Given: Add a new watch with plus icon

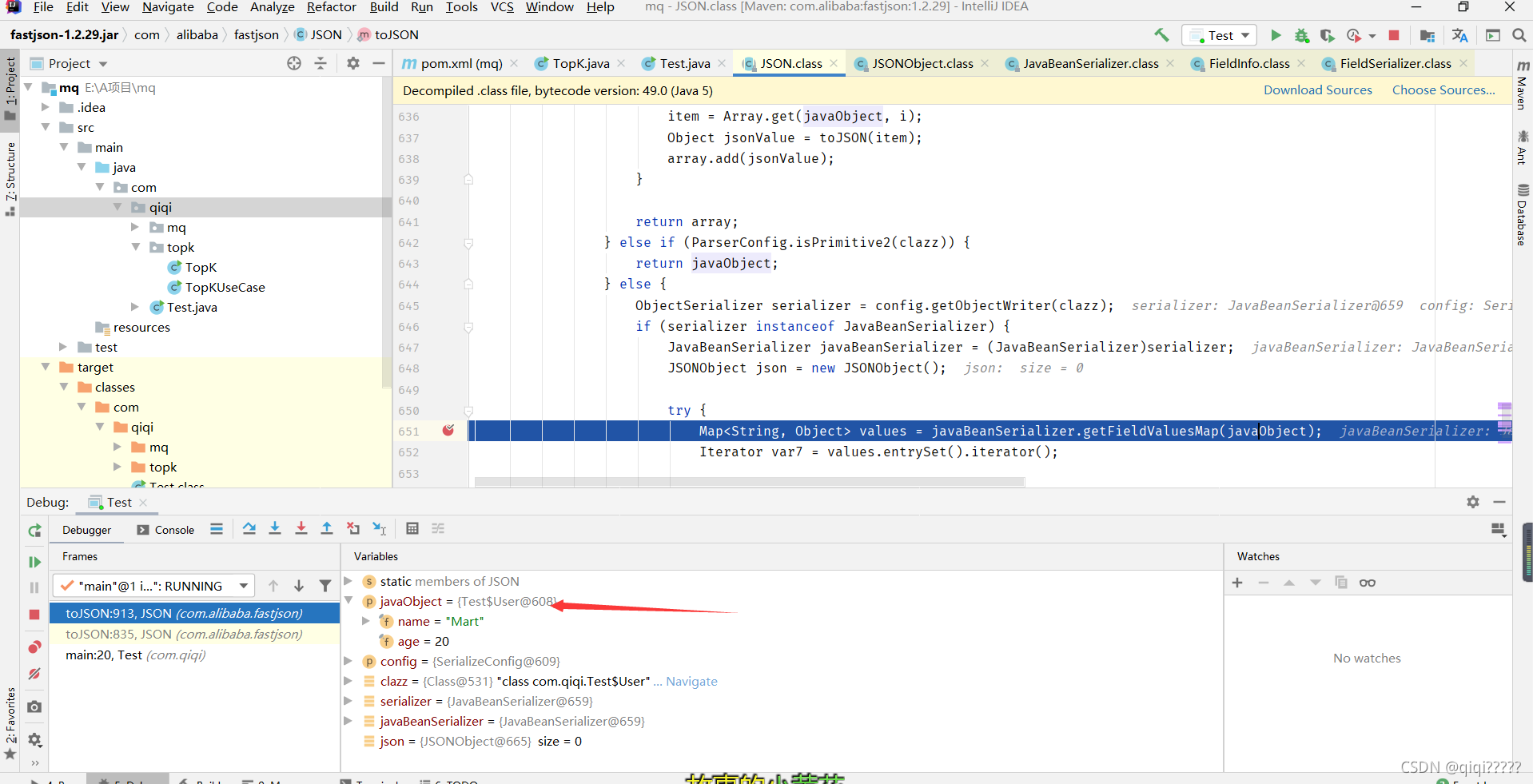Looking at the screenshot, I should click(x=1237, y=583).
